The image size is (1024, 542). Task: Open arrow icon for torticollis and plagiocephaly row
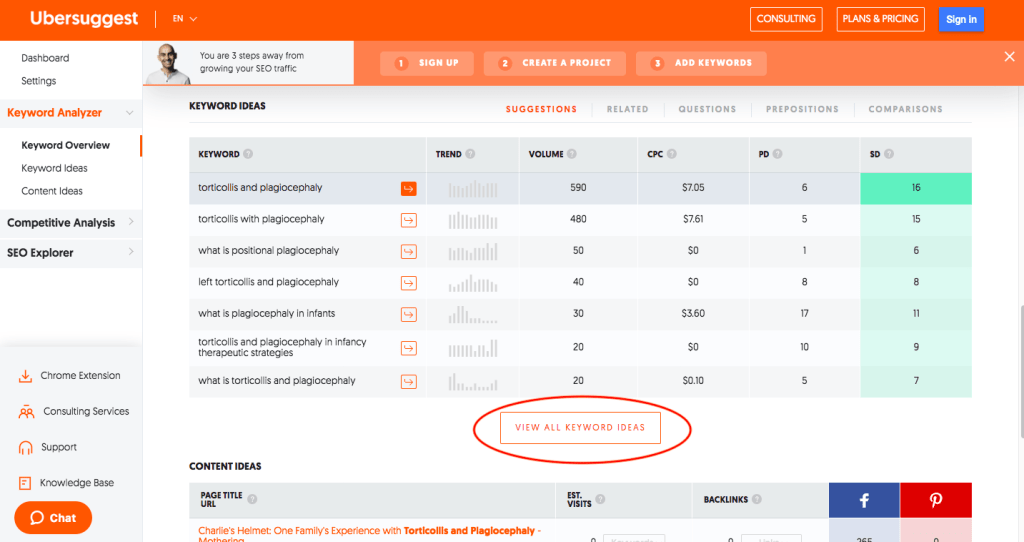pos(409,189)
